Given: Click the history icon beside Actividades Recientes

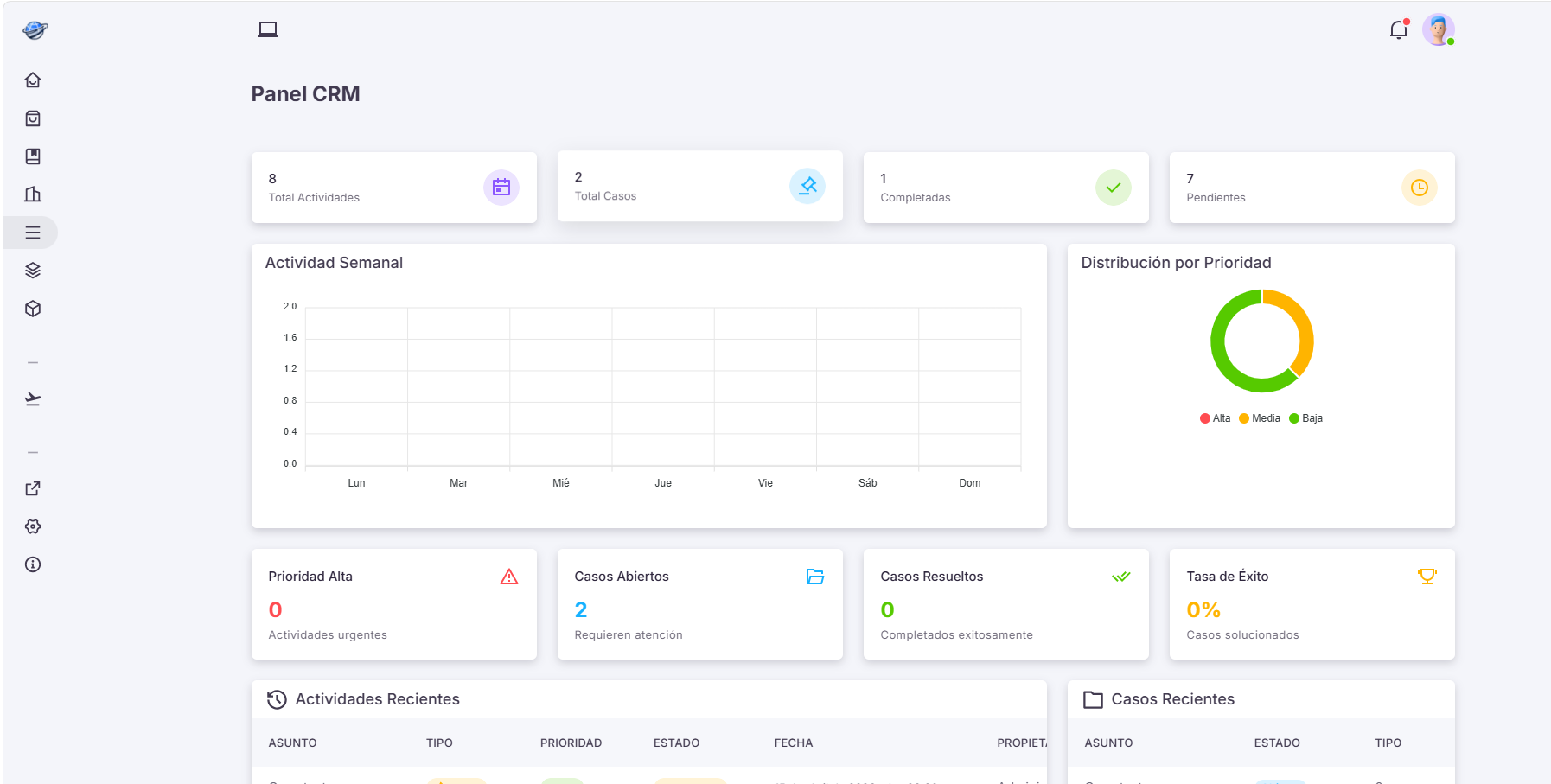Looking at the screenshot, I should 277,699.
